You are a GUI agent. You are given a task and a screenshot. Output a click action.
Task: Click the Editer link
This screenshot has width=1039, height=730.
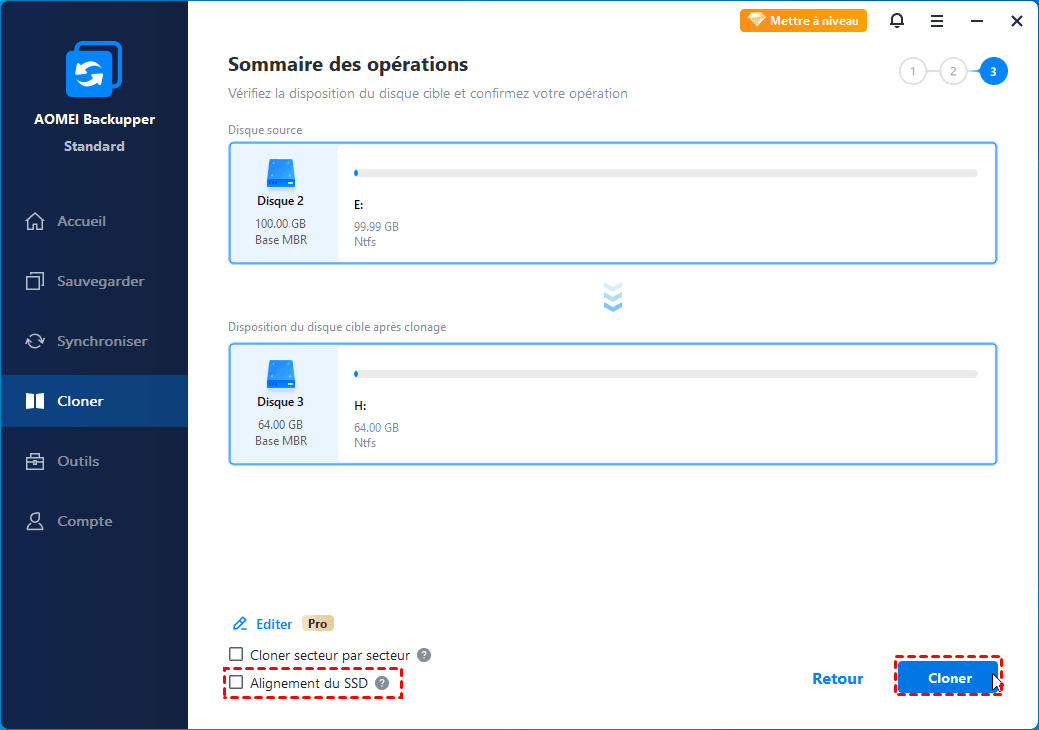pyautogui.click(x=274, y=624)
